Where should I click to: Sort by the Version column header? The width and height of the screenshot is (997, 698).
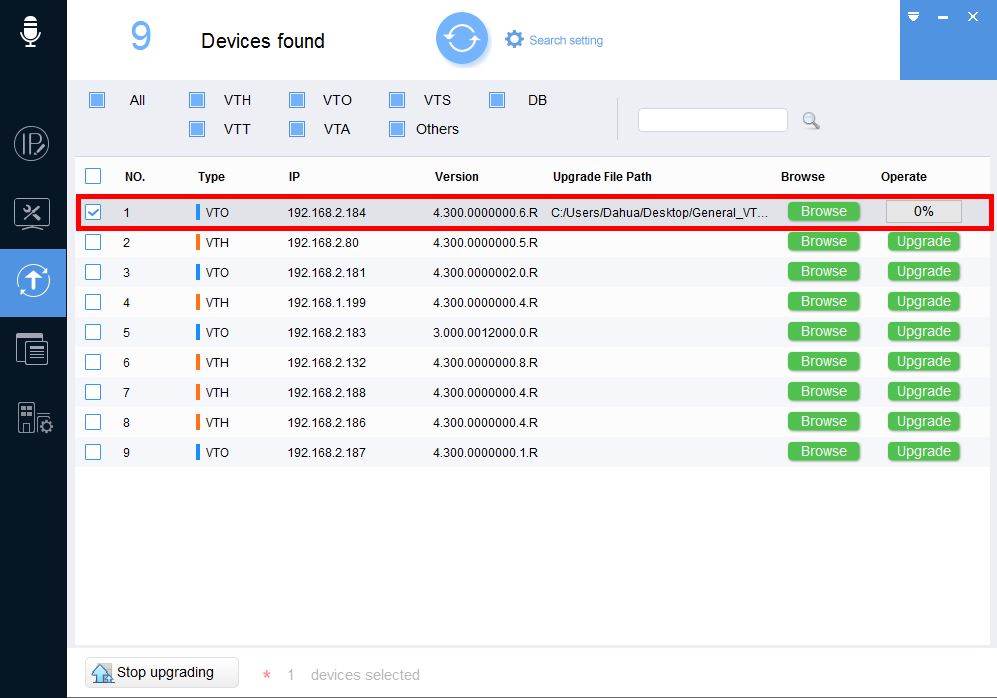pyautogui.click(x=456, y=177)
